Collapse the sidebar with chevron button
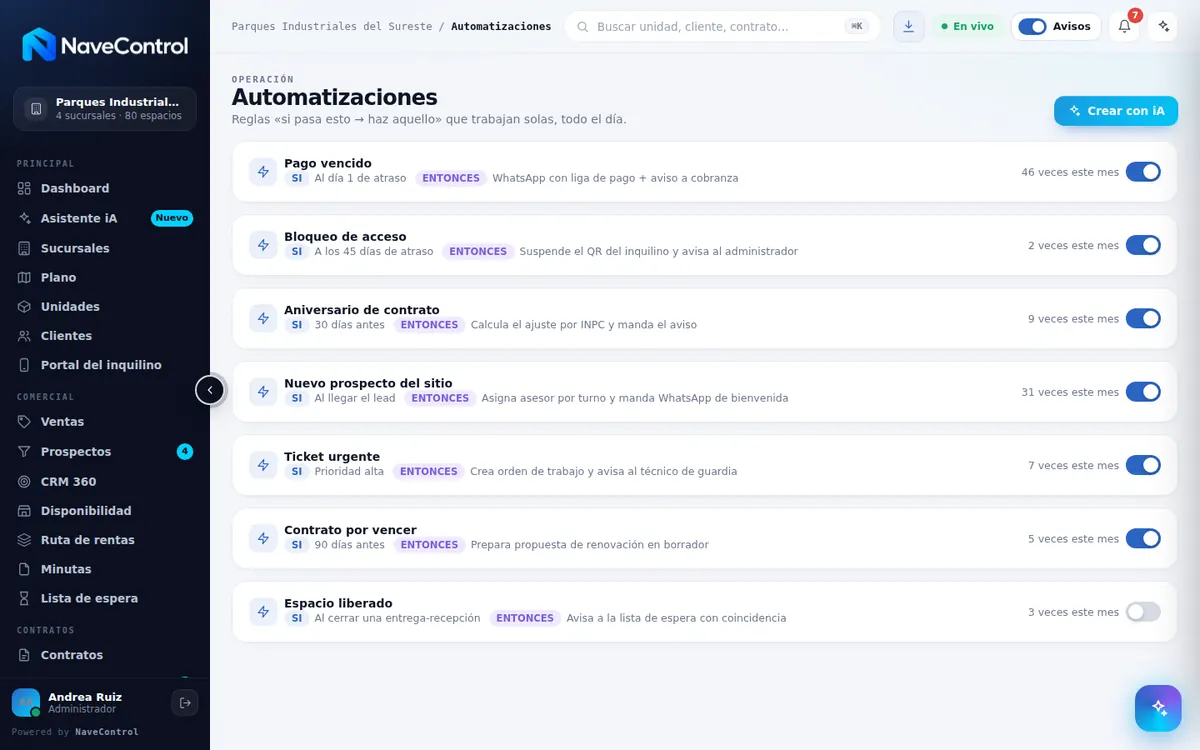1200x750 pixels. 210,390
